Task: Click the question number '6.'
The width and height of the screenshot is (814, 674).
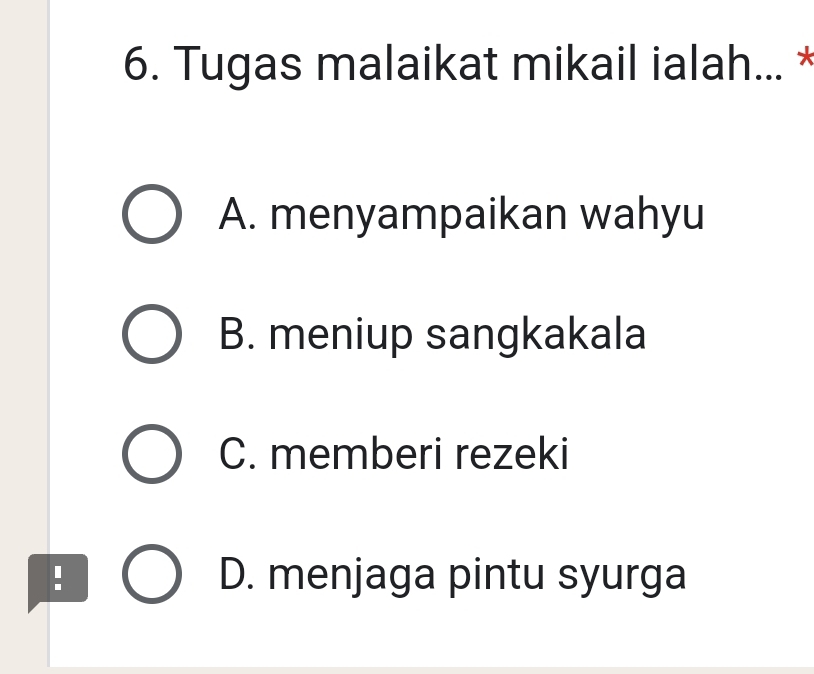Action: 146,66
